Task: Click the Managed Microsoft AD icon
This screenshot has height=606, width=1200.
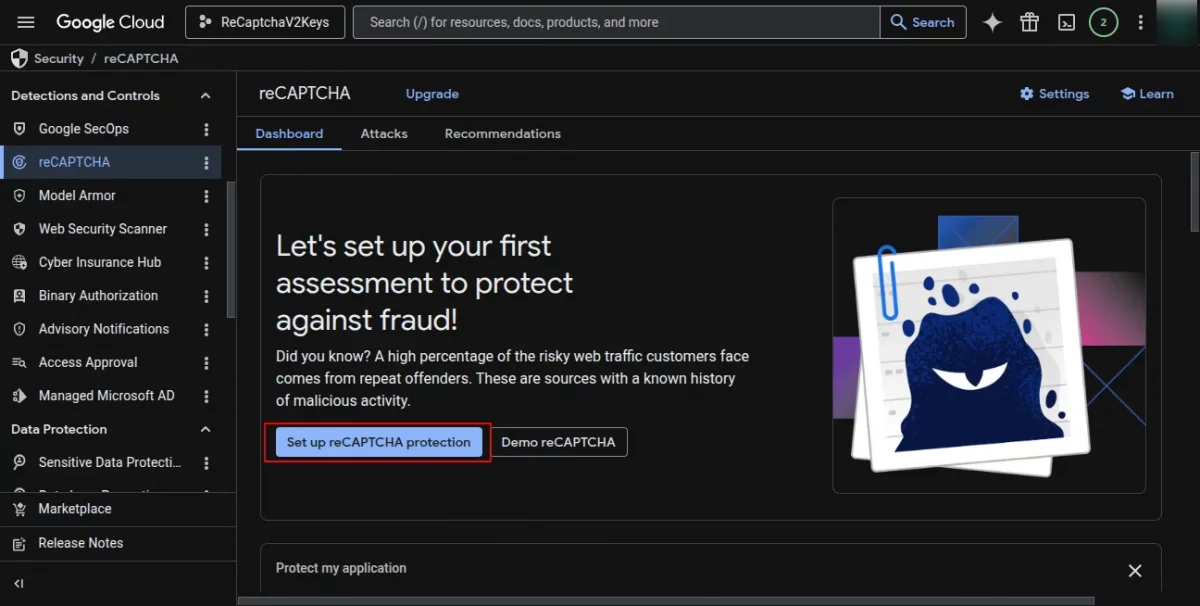Action: [19, 396]
